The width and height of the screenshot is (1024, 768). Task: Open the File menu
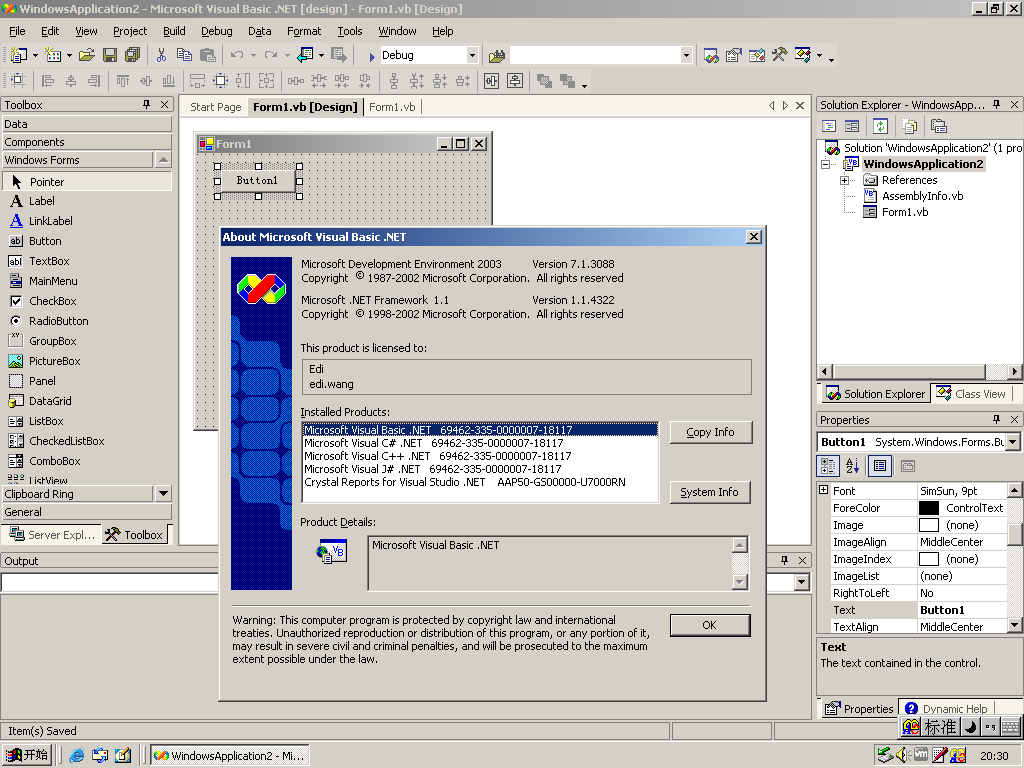pos(18,31)
